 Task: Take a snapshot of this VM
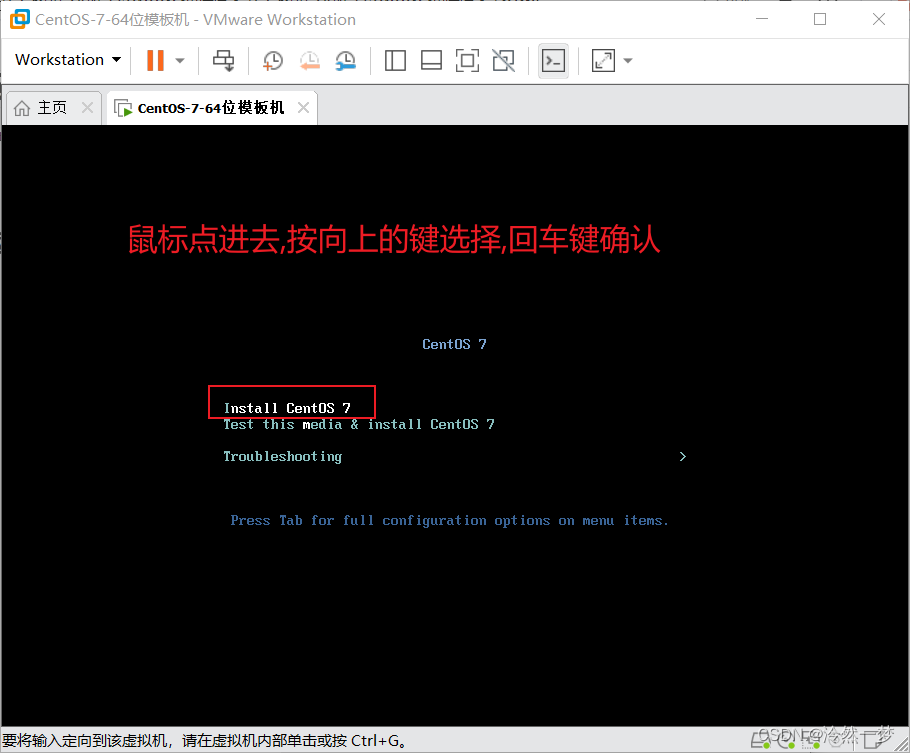[x=273, y=60]
